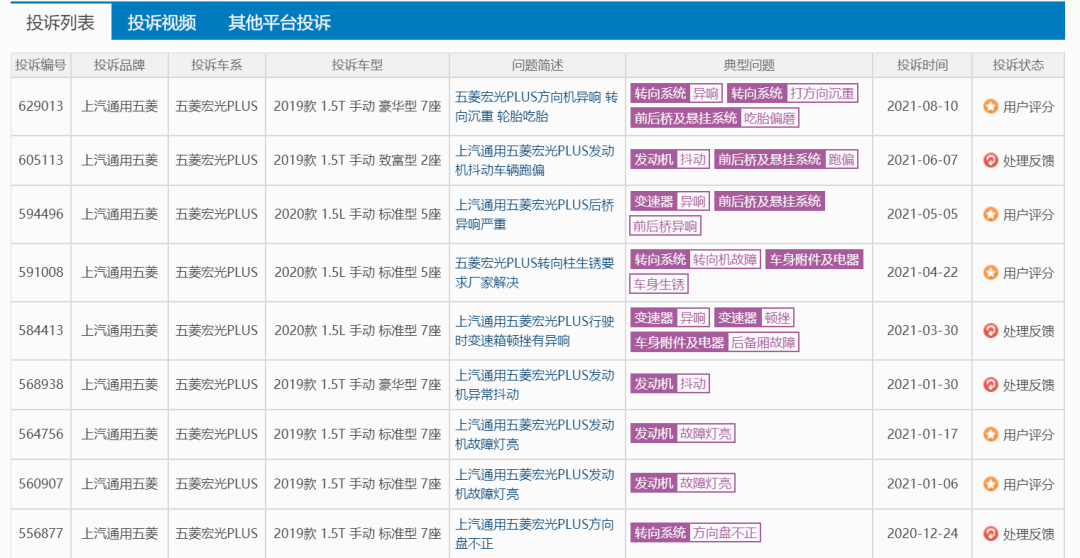Open link 五菱宏光PLUS转向柱生锈要求厂家解决
Screen dimensions: 1080x558
[535, 273]
